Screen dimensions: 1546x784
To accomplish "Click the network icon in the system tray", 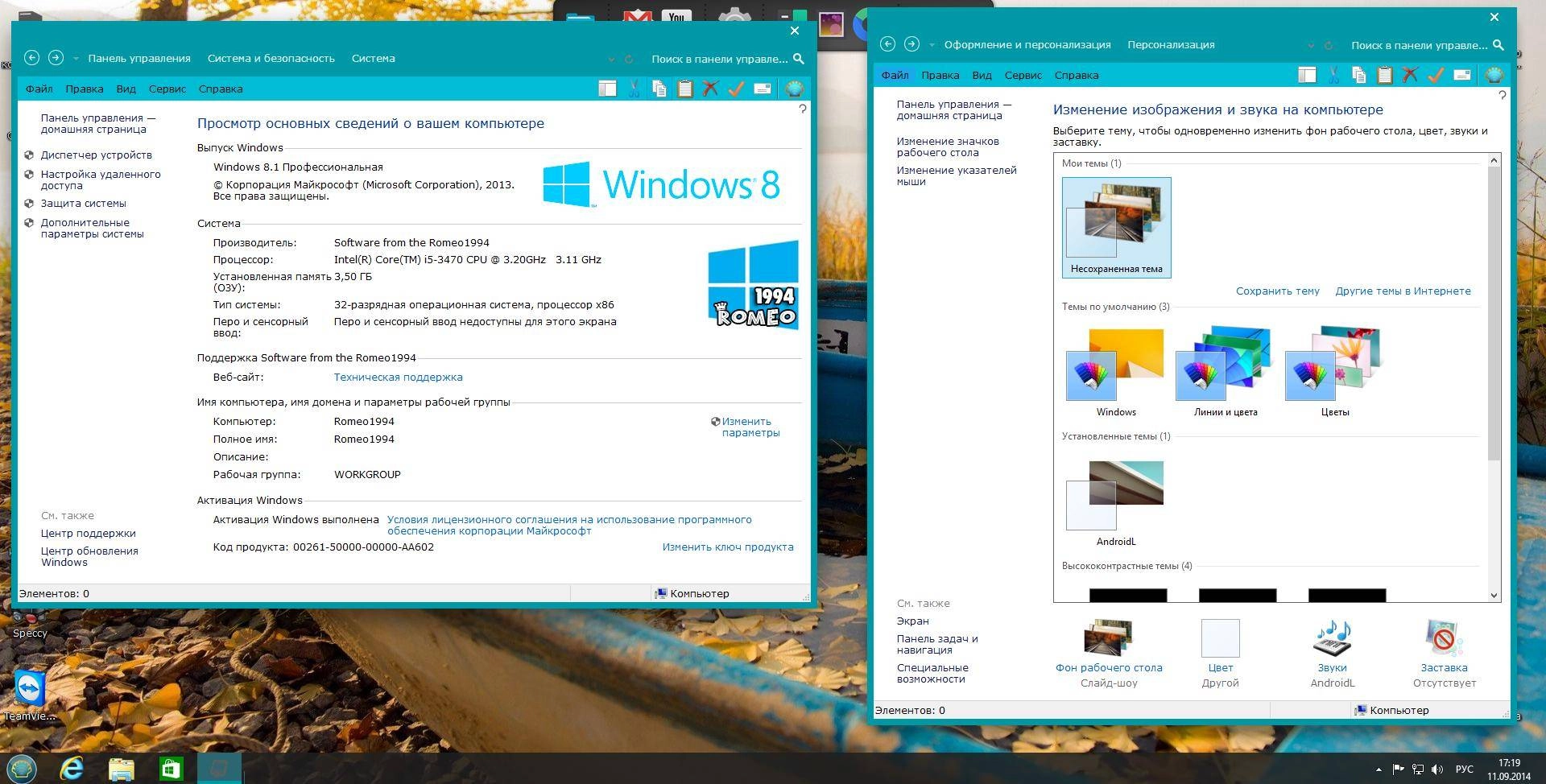I will coord(1417,770).
